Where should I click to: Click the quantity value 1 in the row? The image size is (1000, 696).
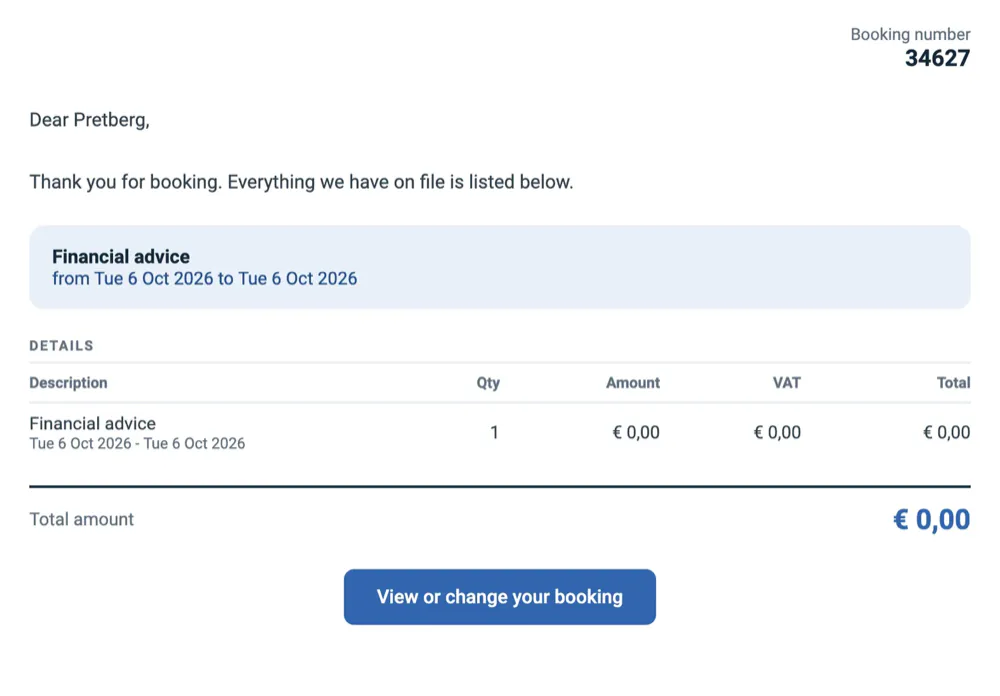[494, 433]
